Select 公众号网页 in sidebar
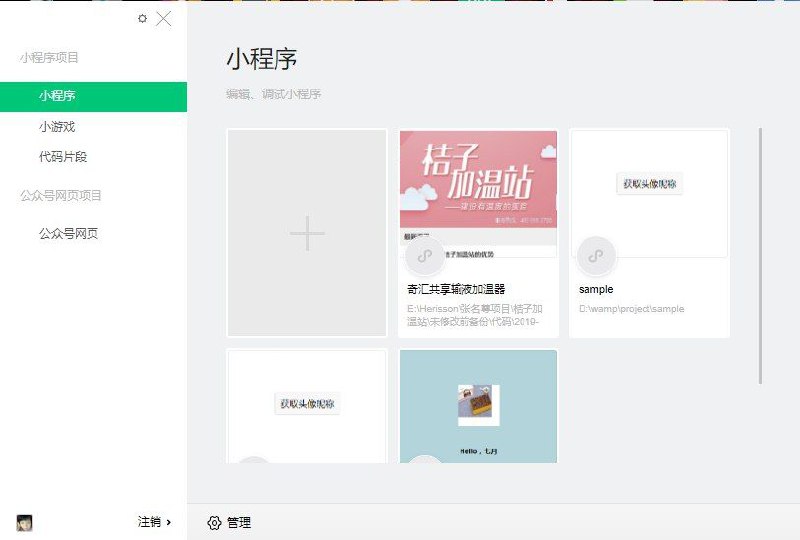Viewport: 800px width, 540px height. (68, 234)
